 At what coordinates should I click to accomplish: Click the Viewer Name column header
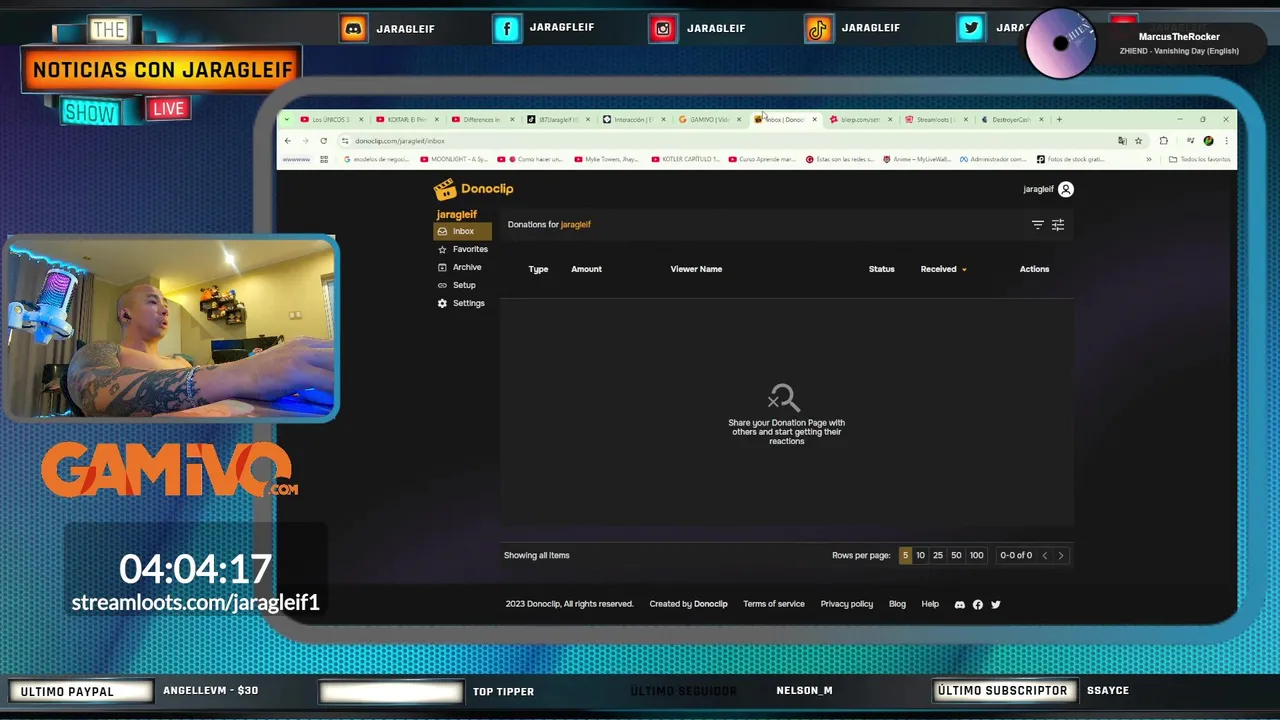click(x=696, y=269)
